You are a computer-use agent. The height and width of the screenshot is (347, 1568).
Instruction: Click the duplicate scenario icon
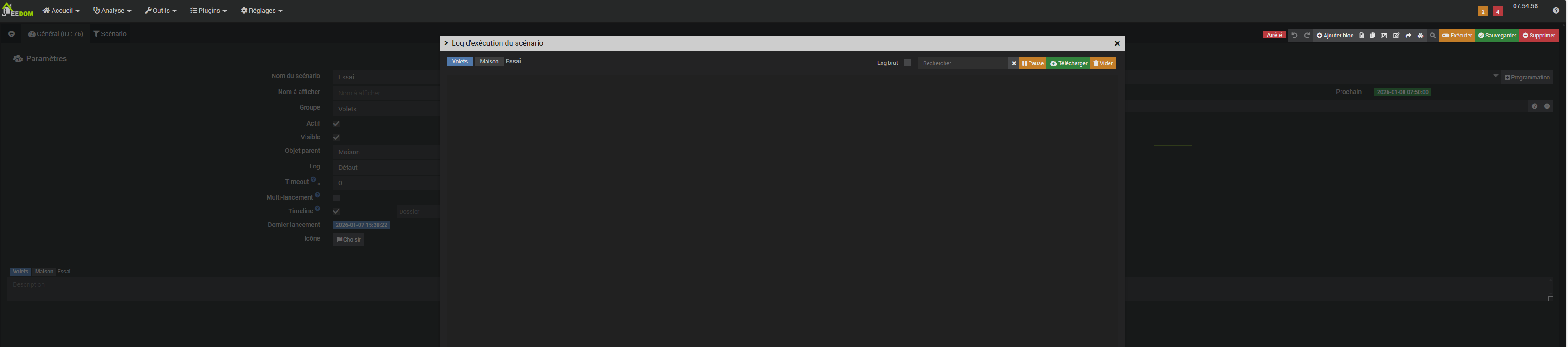point(1373,35)
